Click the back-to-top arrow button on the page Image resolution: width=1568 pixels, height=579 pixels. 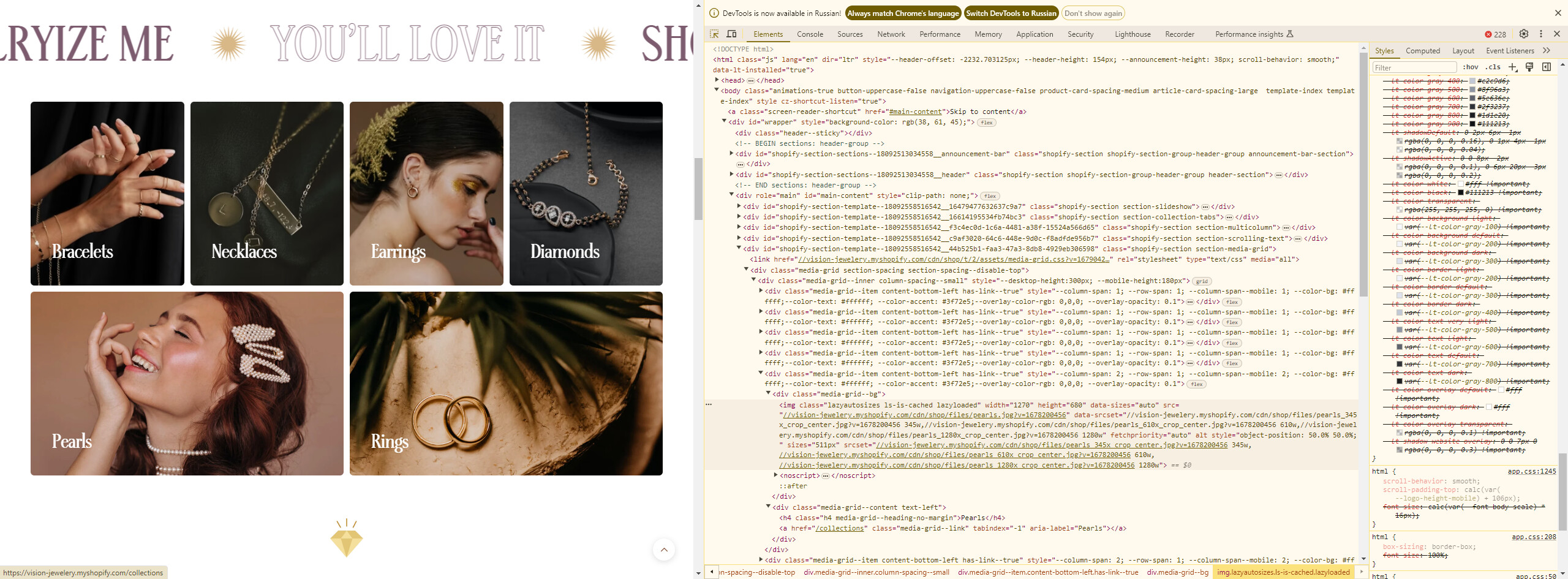[664, 550]
